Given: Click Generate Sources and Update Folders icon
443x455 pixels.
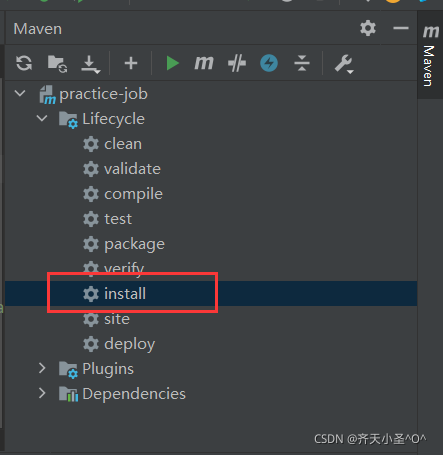Looking at the screenshot, I should 57,63.
